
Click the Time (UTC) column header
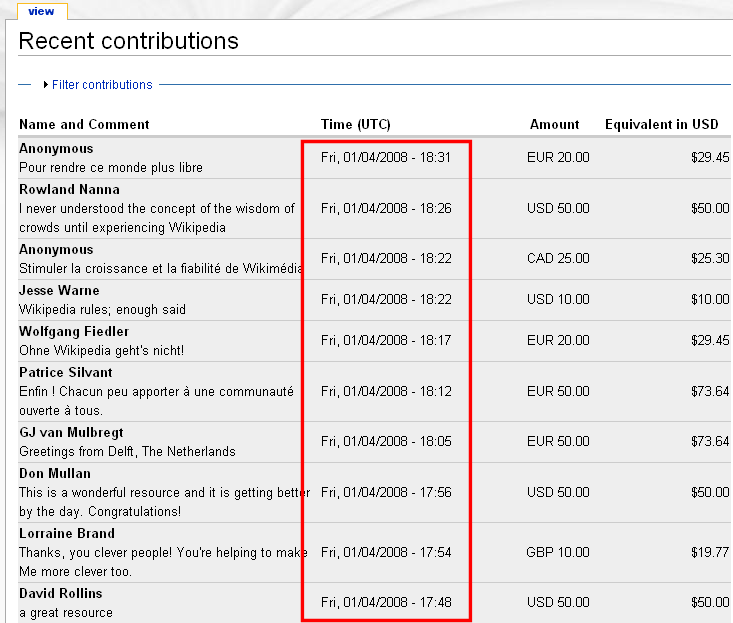[x=355, y=124]
